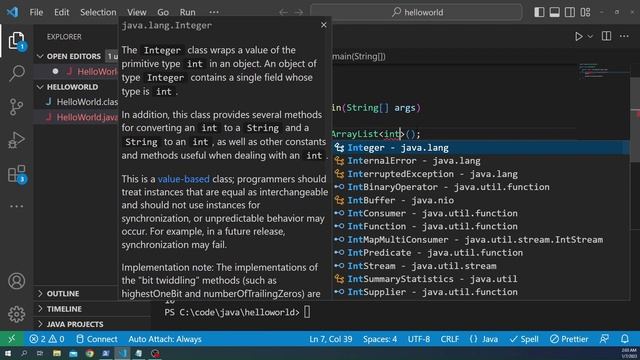This screenshot has width=640, height=360.
Task: Open editor More Actions ellipsis
Action: [x=624, y=36]
